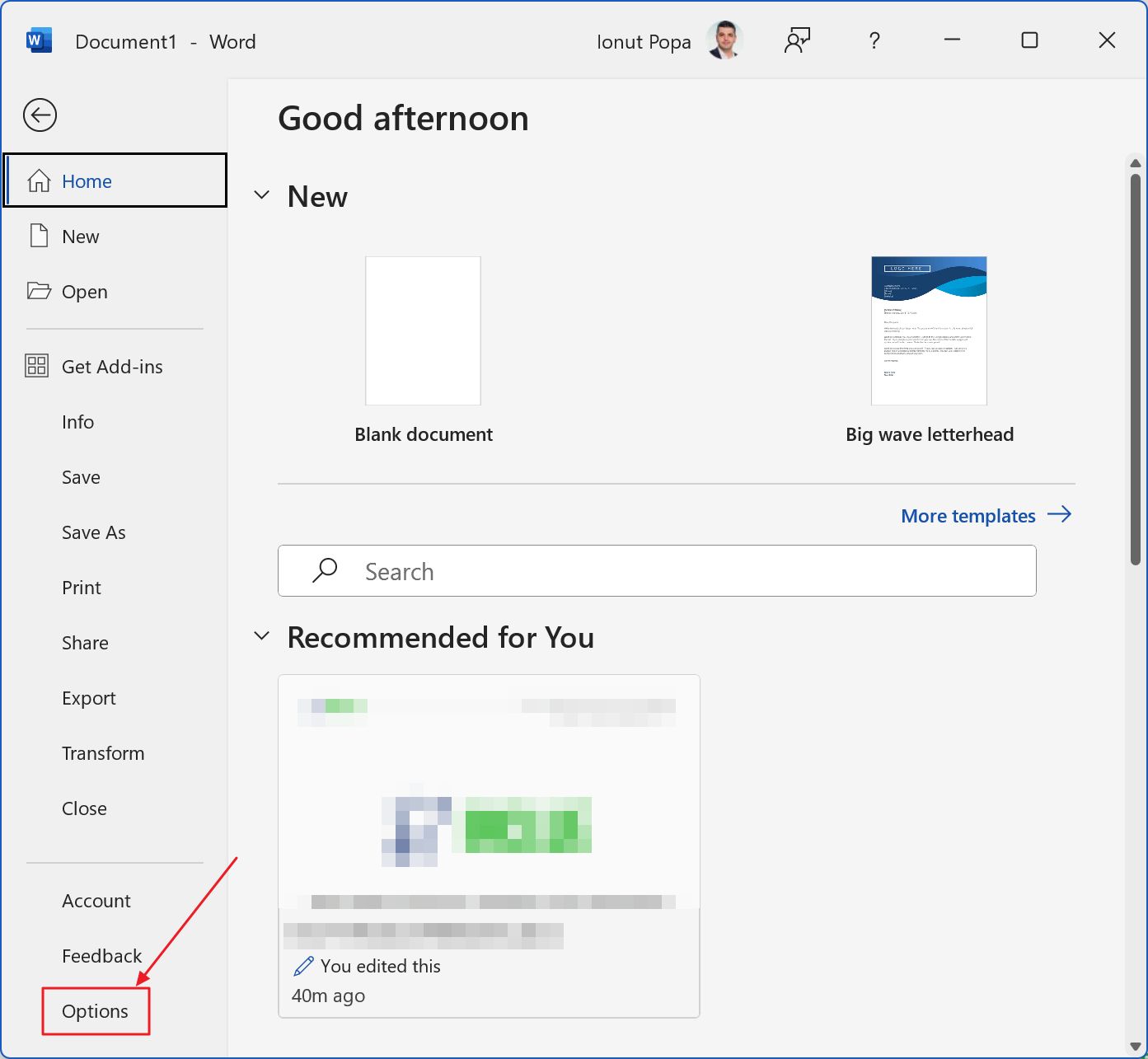This screenshot has width=1148, height=1059.
Task: Click the Big wave letterhead label
Action: pos(930,434)
